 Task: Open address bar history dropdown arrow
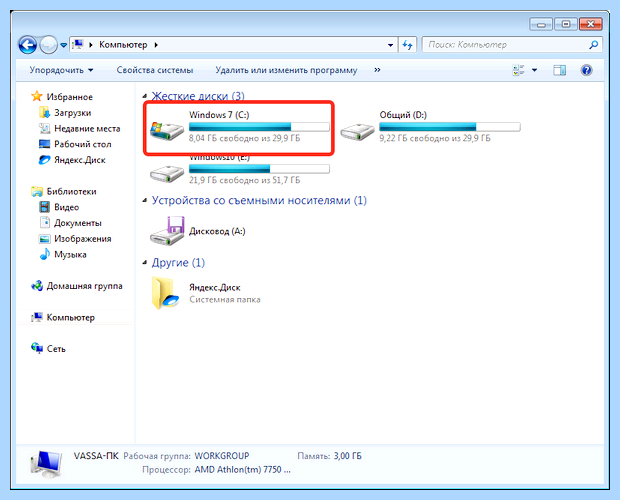(390, 45)
